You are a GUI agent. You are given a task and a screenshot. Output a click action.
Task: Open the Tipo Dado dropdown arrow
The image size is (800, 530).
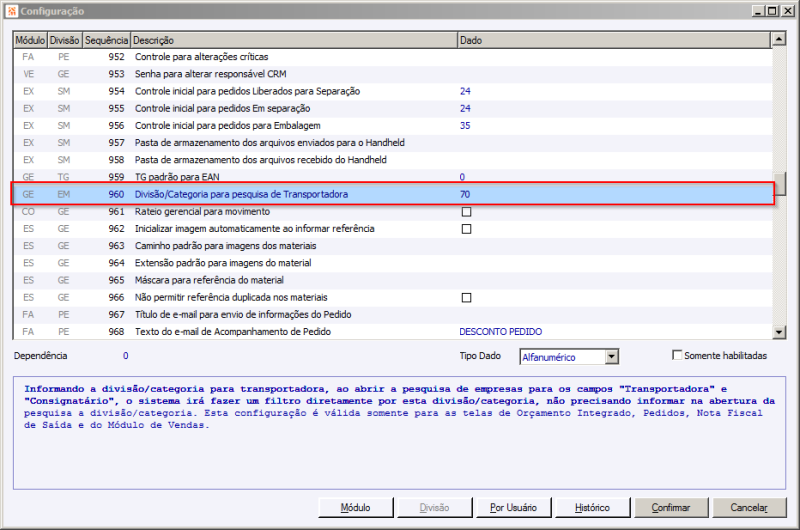[612, 357]
